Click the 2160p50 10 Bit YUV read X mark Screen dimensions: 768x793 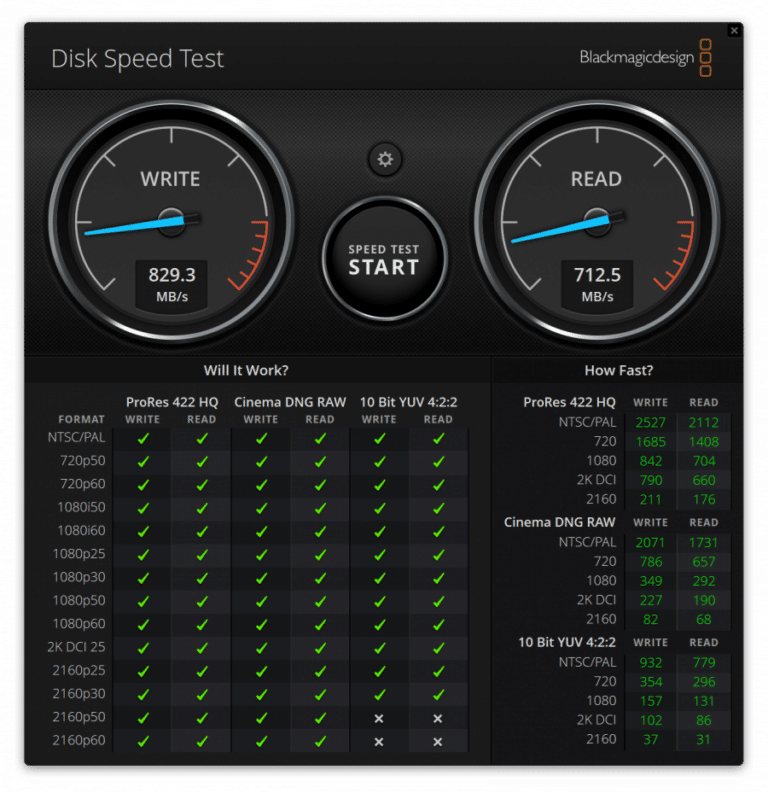438,718
